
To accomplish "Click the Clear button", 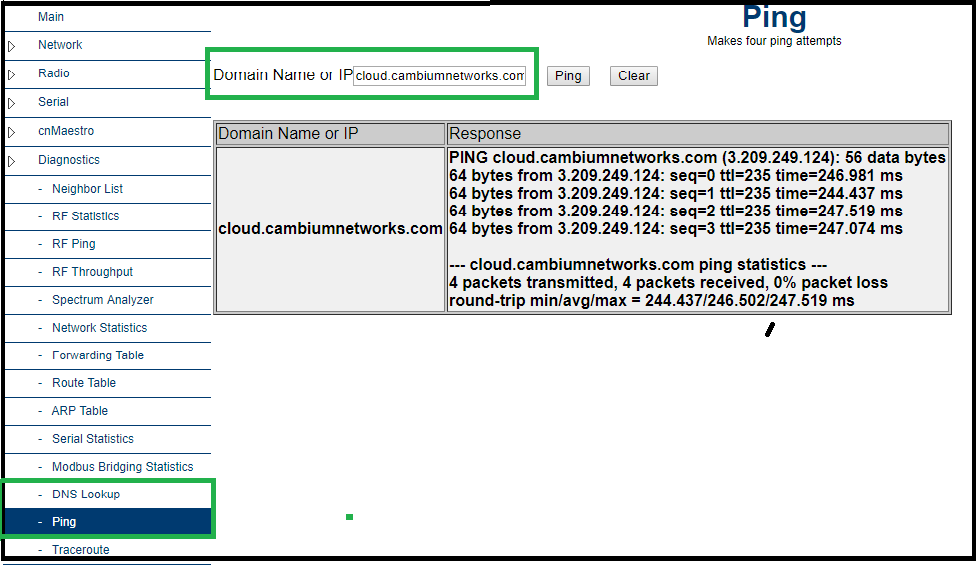I will [x=634, y=76].
